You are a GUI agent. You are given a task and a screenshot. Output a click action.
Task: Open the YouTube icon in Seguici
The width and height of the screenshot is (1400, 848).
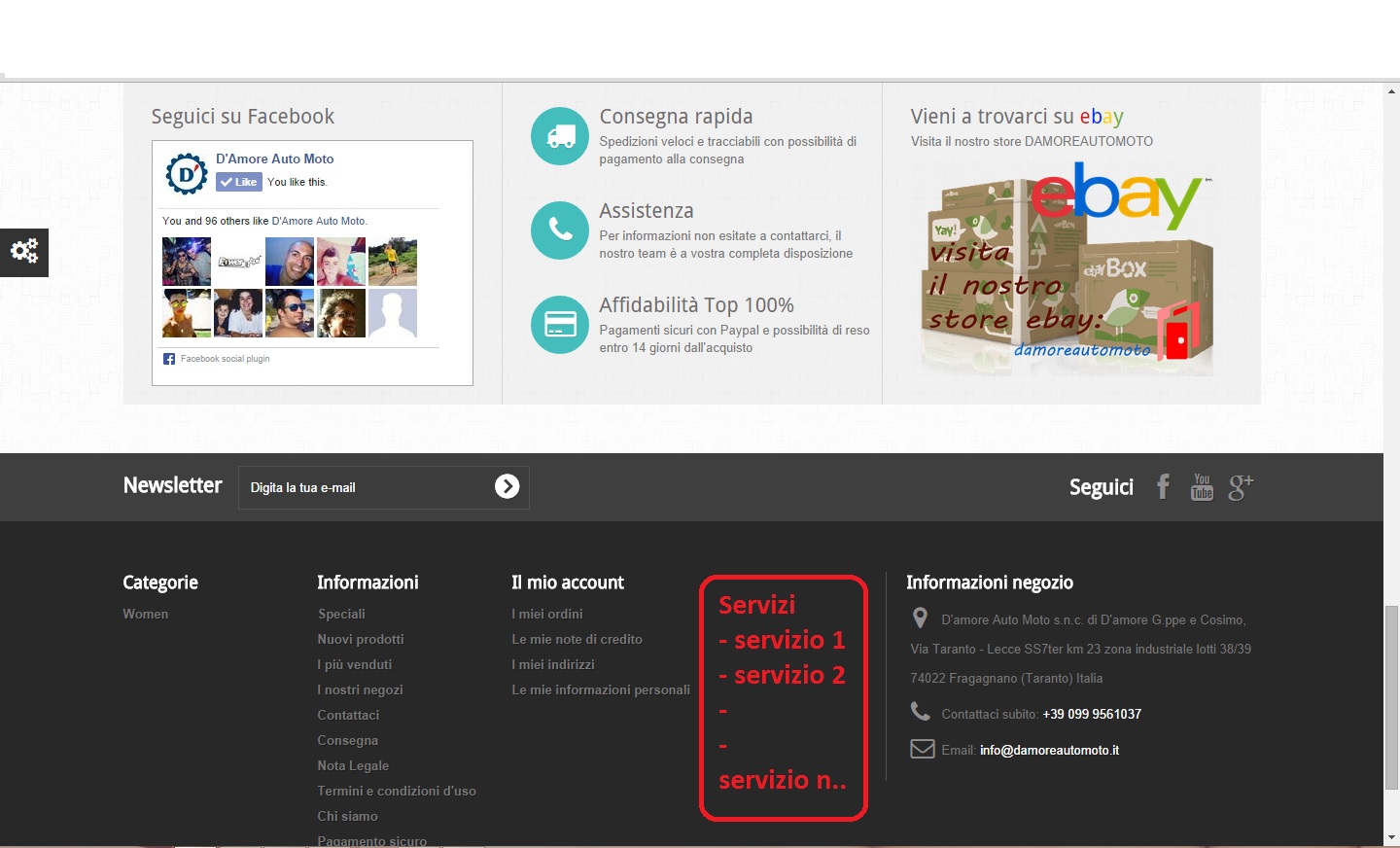[x=1203, y=486]
